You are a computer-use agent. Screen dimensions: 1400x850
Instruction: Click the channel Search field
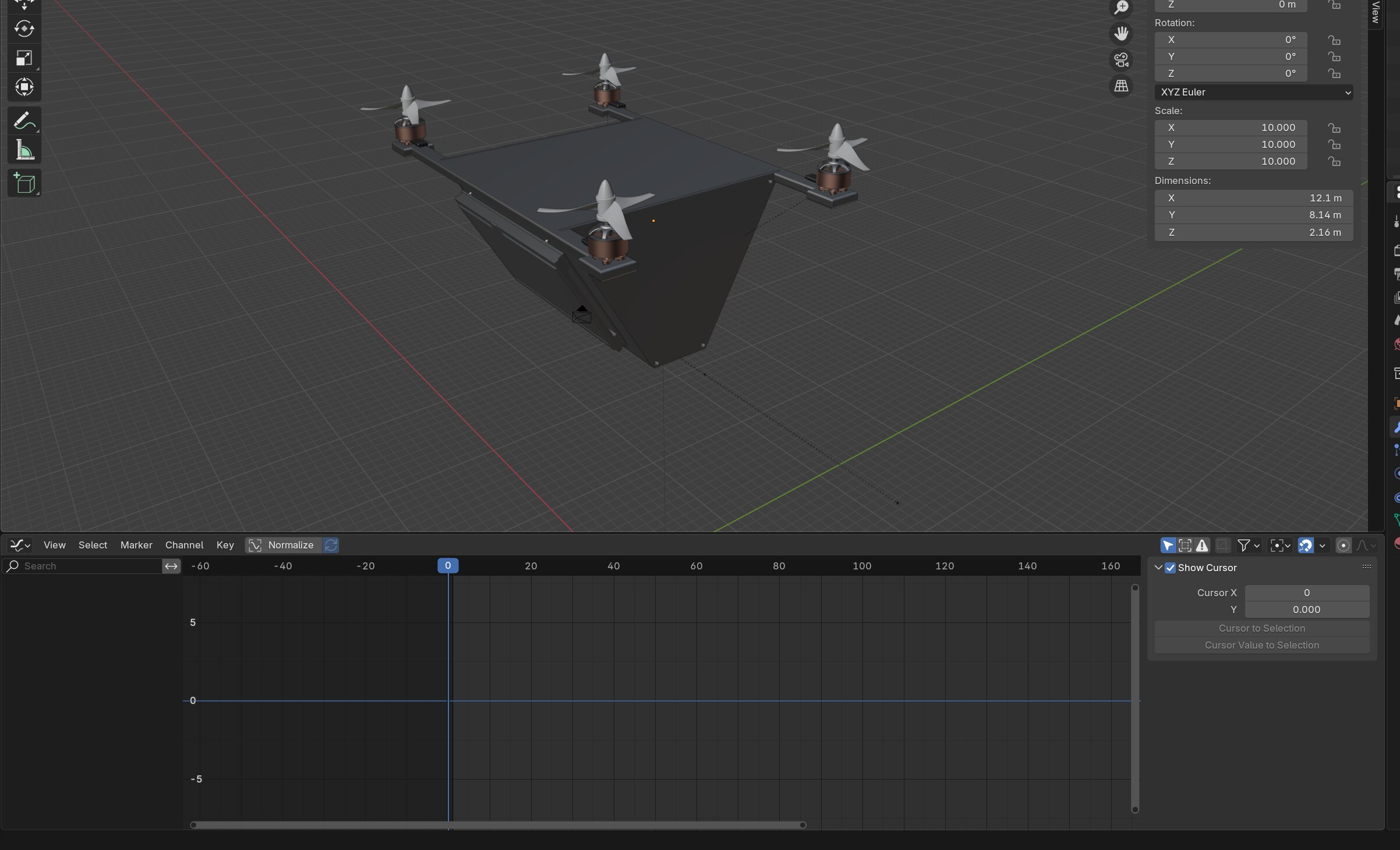click(x=83, y=566)
